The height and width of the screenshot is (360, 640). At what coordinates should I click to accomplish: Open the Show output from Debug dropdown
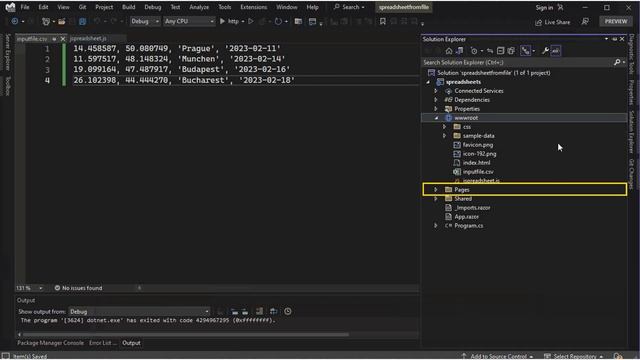(x=139, y=311)
